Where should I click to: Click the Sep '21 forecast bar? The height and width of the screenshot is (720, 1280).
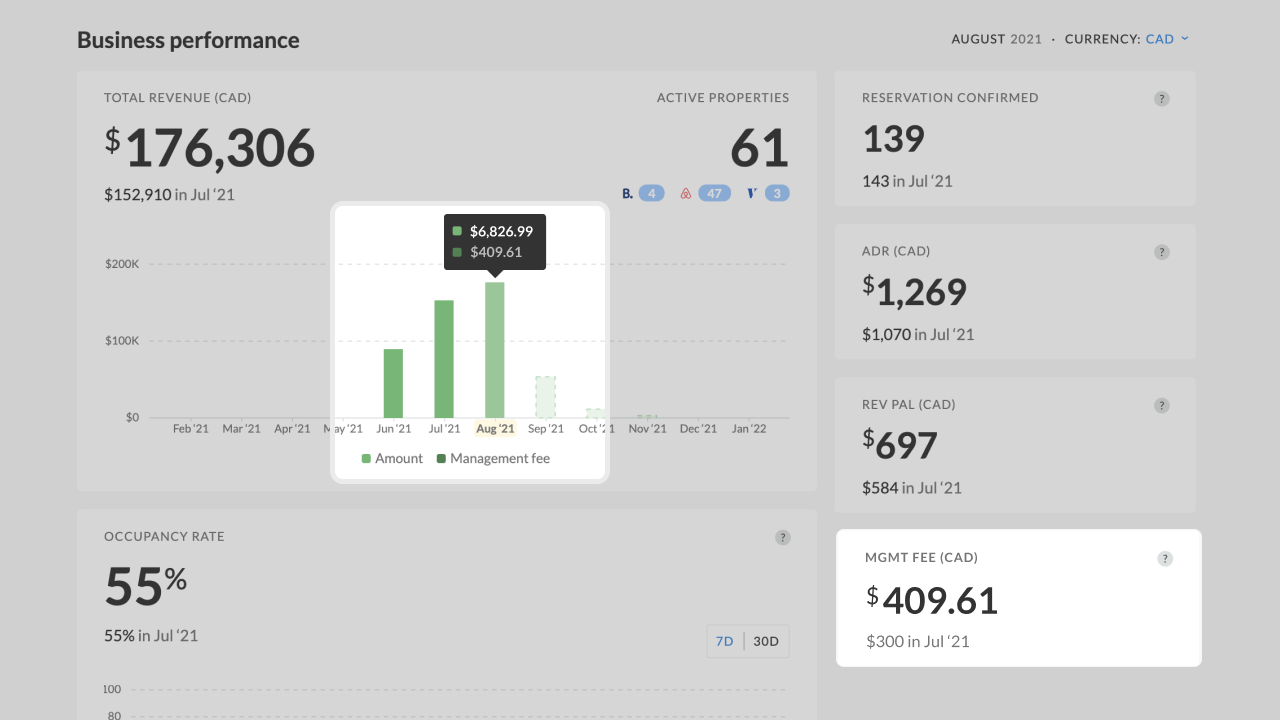(x=545, y=397)
